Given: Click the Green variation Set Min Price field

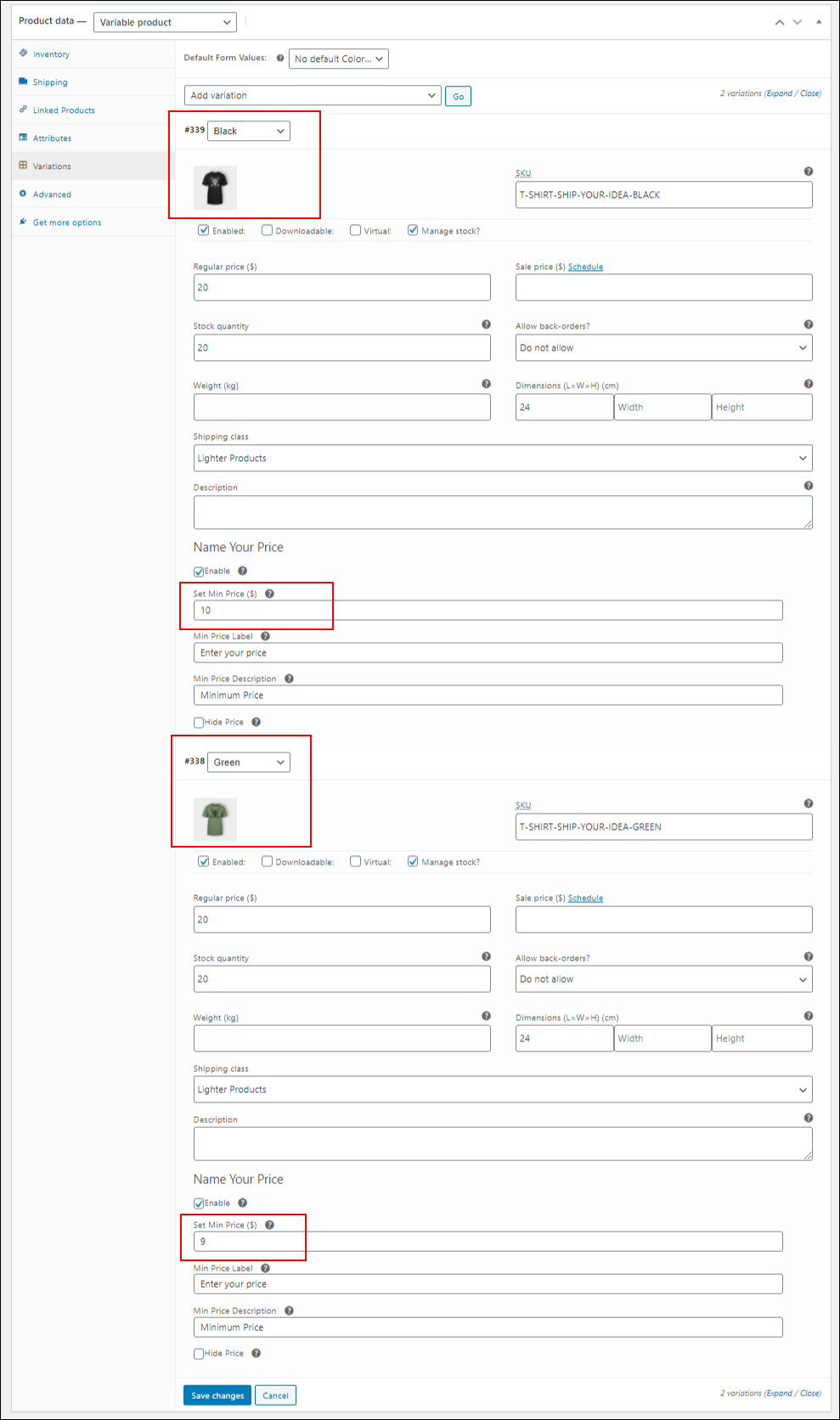Looking at the screenshot, I should (x=488, y=1242).
